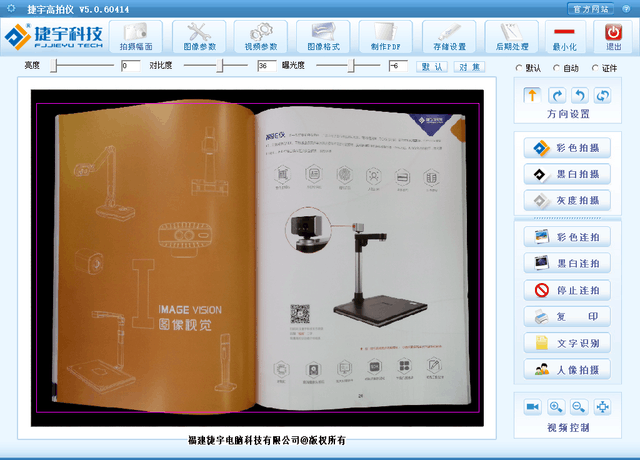Select the 证件 radio option
This screenshot has height=460, width=640.
594,68
